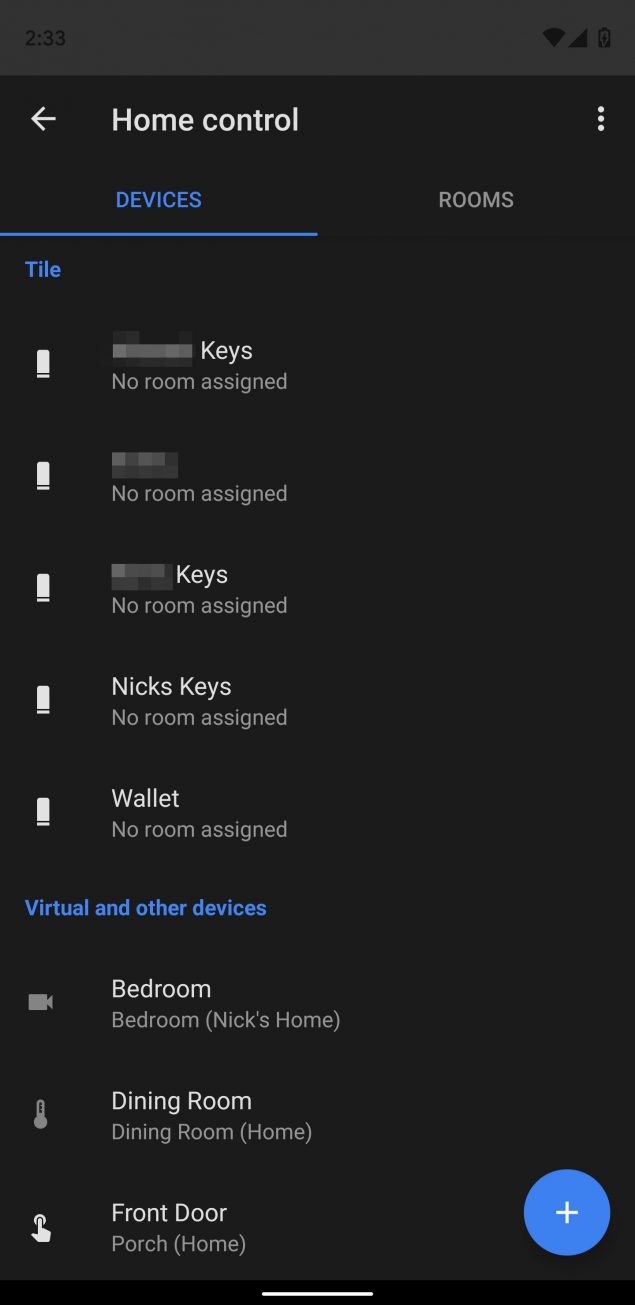Tap the Tile section header

[43, 269]
